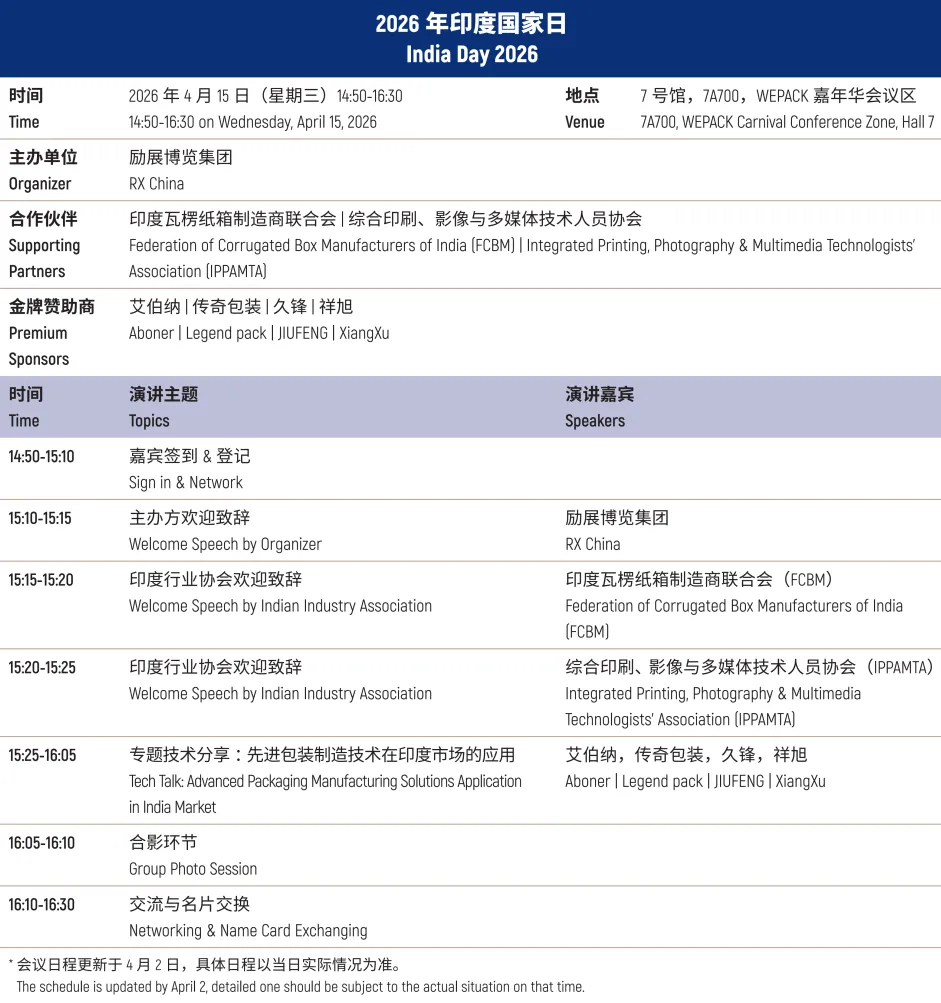Viewport: 941px width, 1003px height.
Task: Click the Chinese text '交流与名片交换'
Action: pos(189,904)
